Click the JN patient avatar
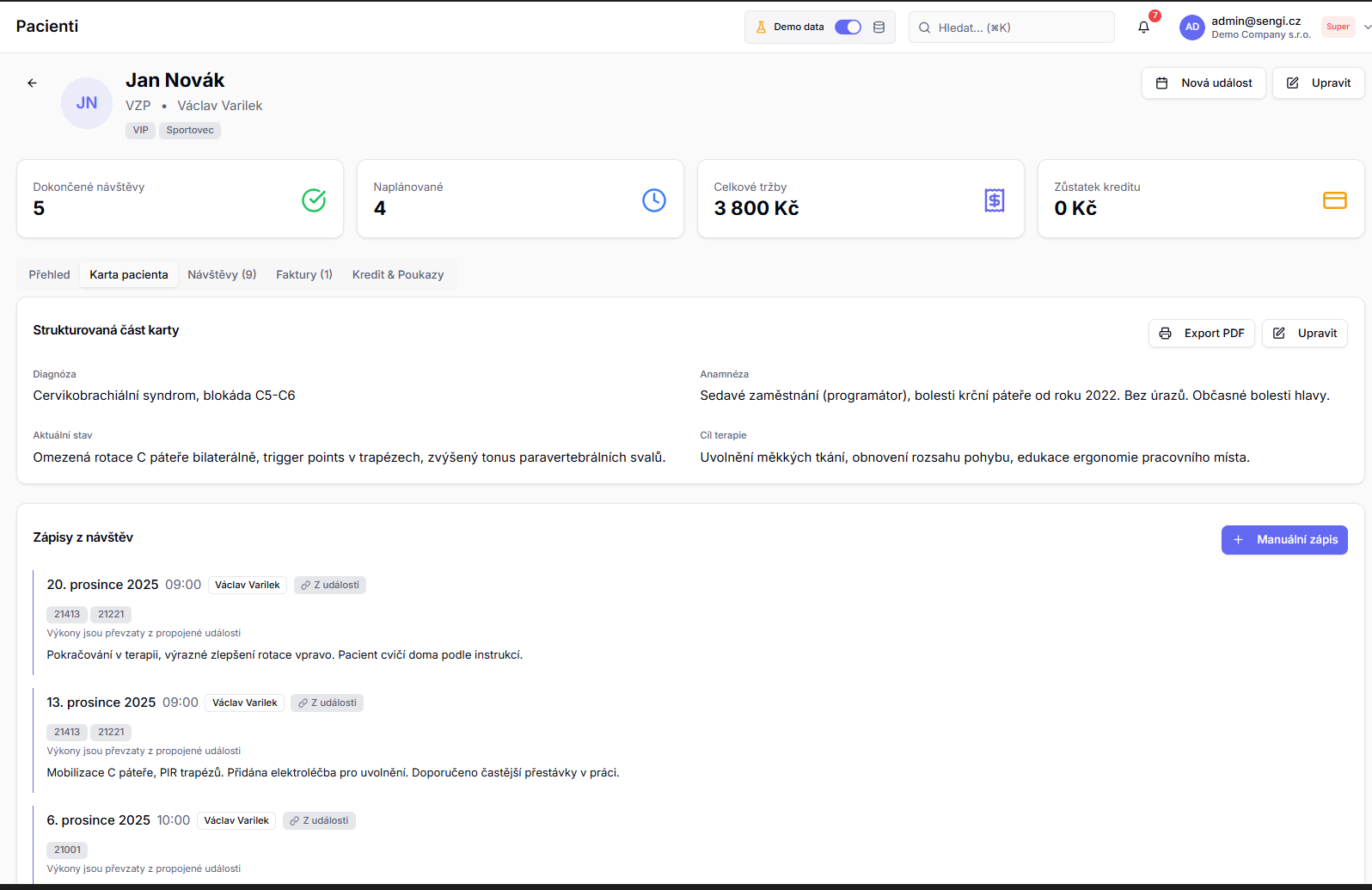The width and height of the screenshot is (1372, 890). click(86, 103)
